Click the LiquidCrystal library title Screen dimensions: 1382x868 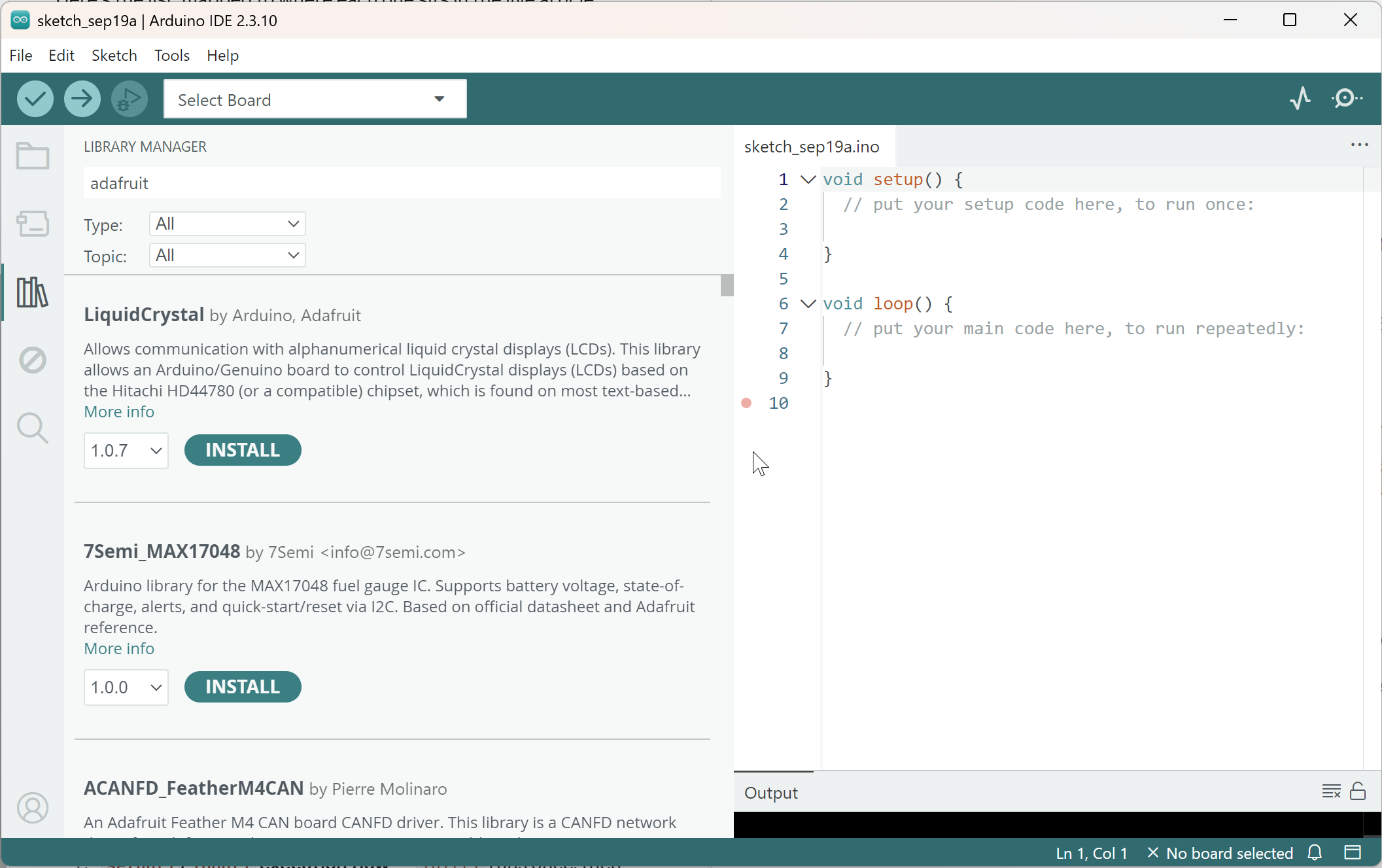click(144, 315)
